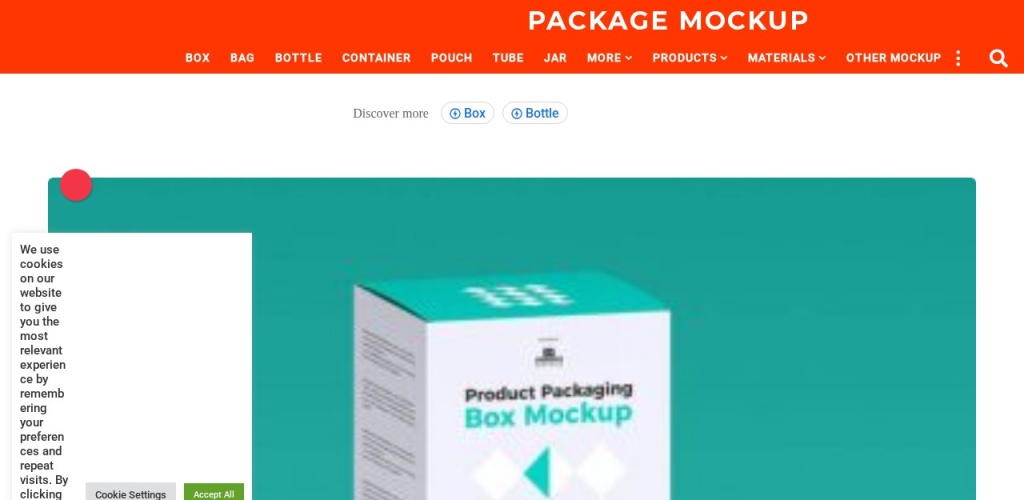The width and height of the screenshot is (1024, 500).
Task: Expand the MATERIALS dropdown menu
Action: (x=787, y=58)
